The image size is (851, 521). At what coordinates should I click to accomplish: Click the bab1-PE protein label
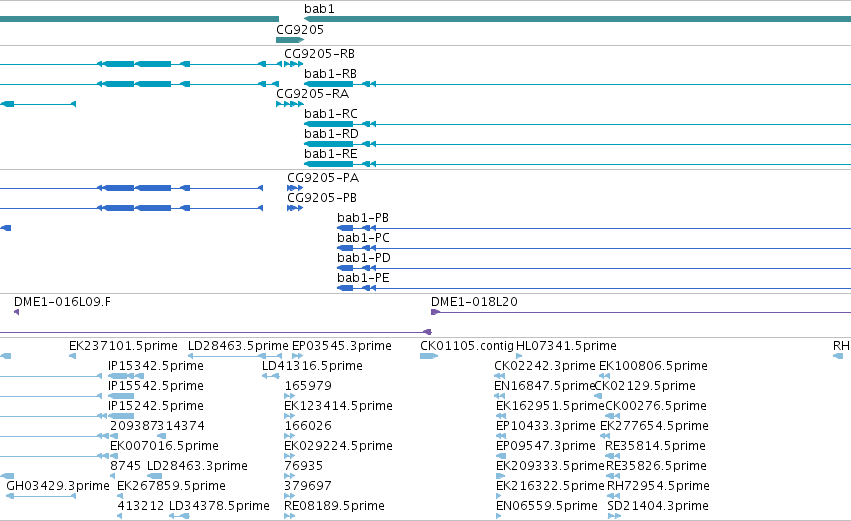click(x=363, y=278)
